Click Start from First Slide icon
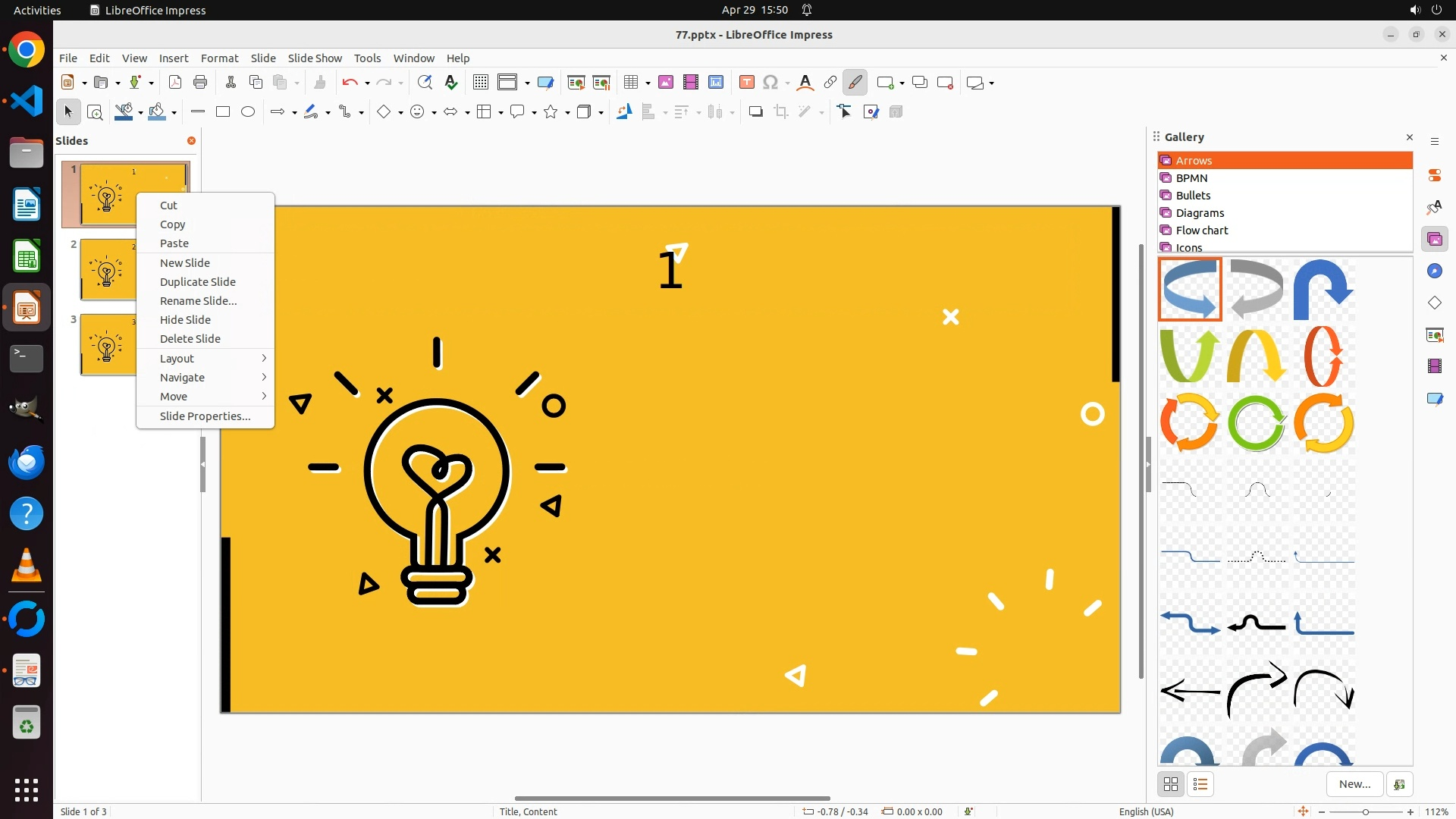The image size is (1456, 819). (576, 83)
